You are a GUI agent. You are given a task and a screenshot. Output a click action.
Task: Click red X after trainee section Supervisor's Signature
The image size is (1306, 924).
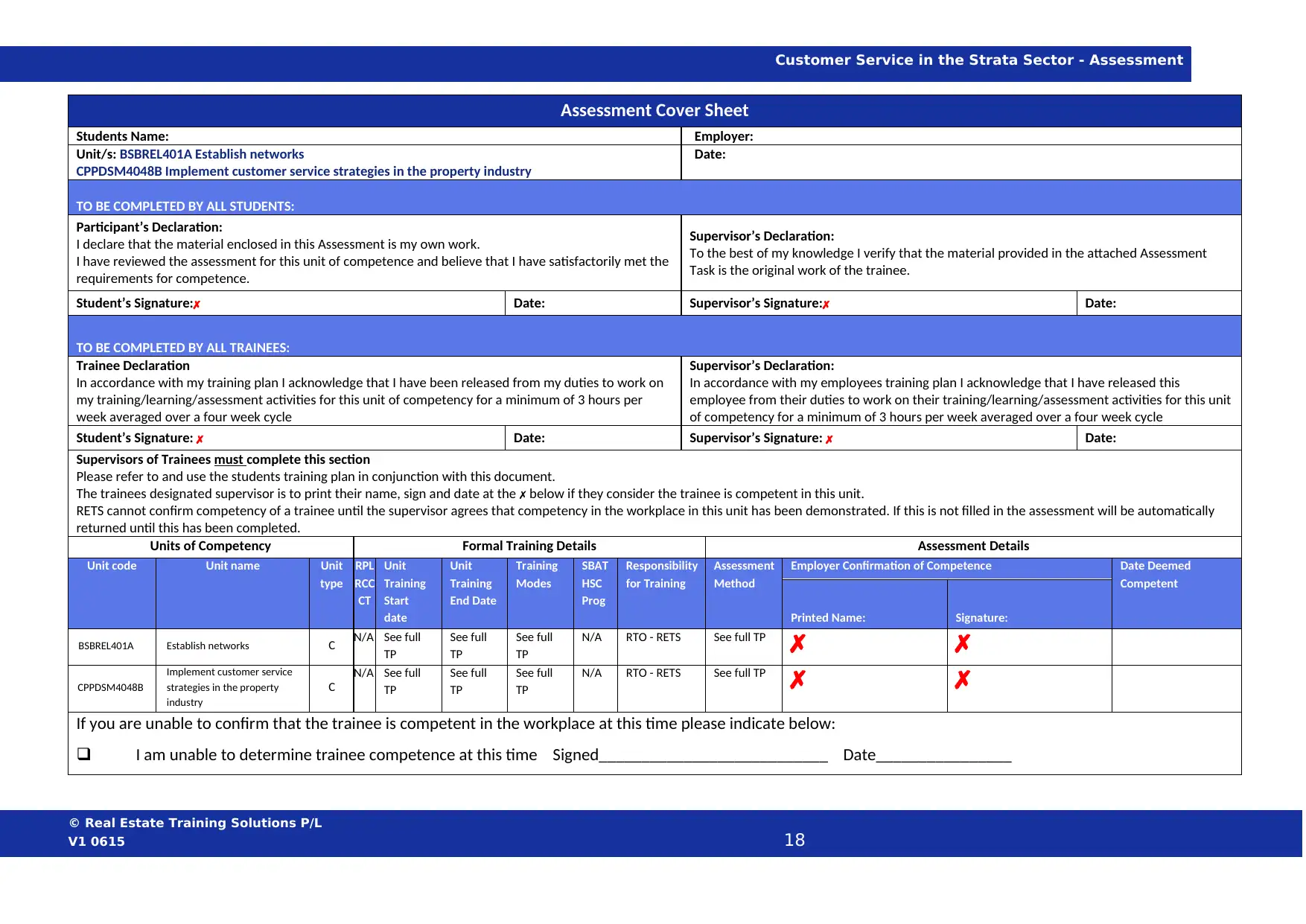pyautogui.click(x=829, y=439)
